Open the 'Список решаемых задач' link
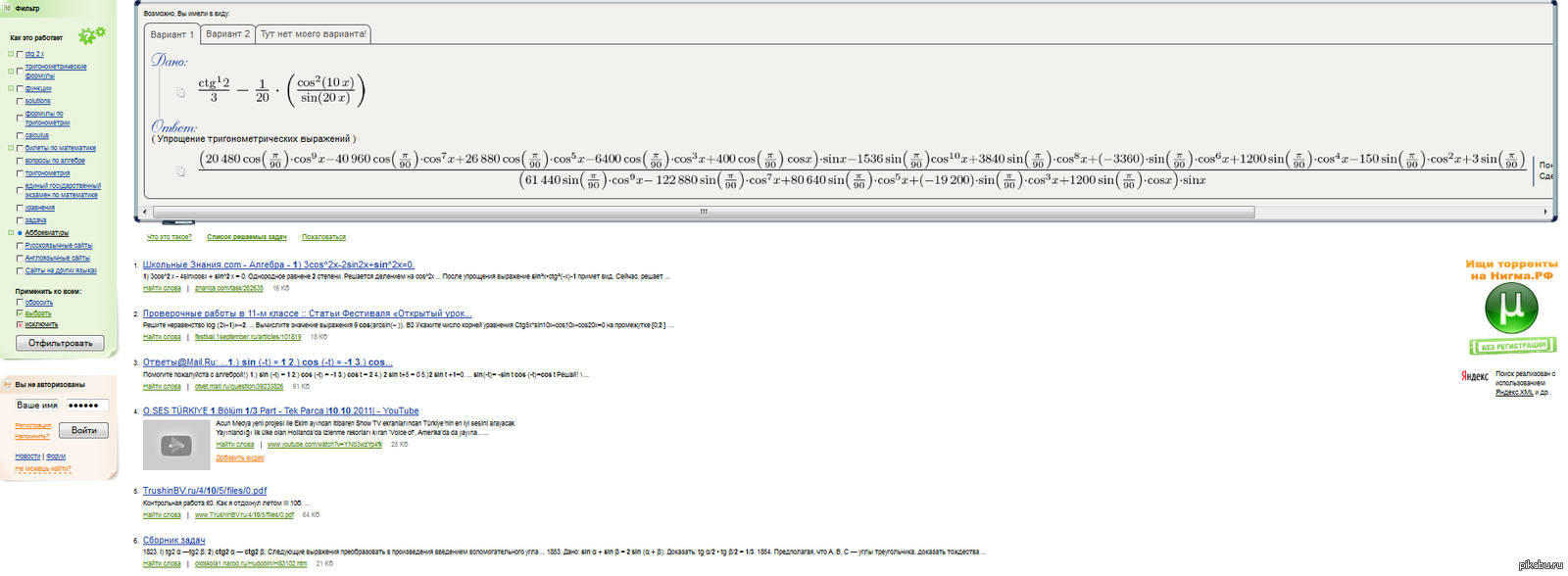 tap(246, 237)
